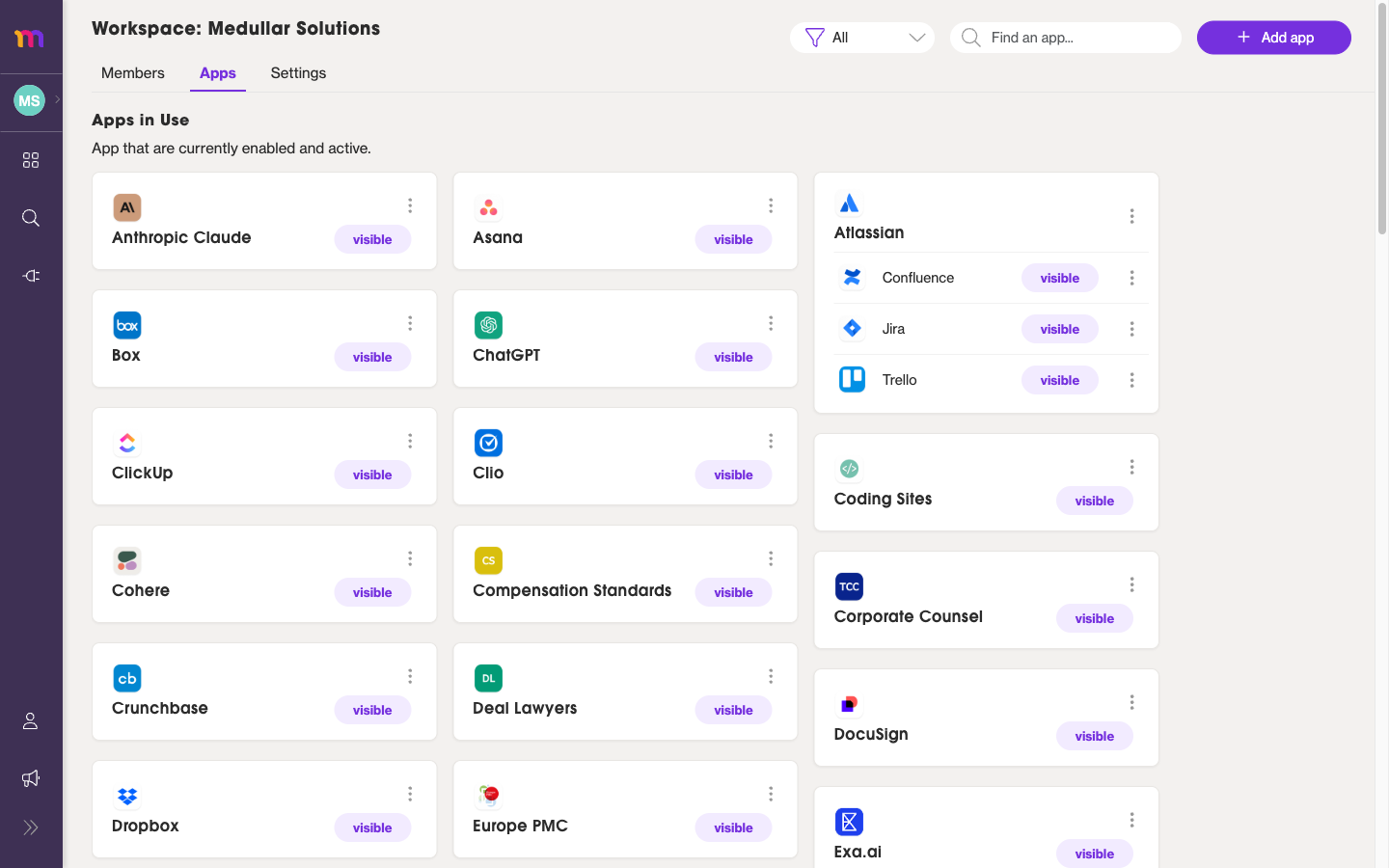Open the three-dot menu for Asana
The height and width of the screenshot is (868, 1389).
(x=771, y=205)
